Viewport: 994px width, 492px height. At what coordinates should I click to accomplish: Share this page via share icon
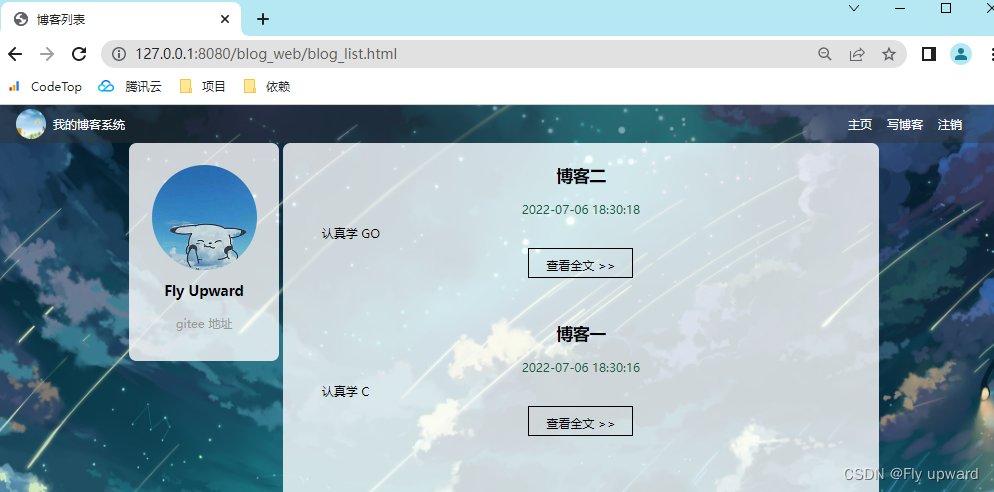tap(857, 54)
